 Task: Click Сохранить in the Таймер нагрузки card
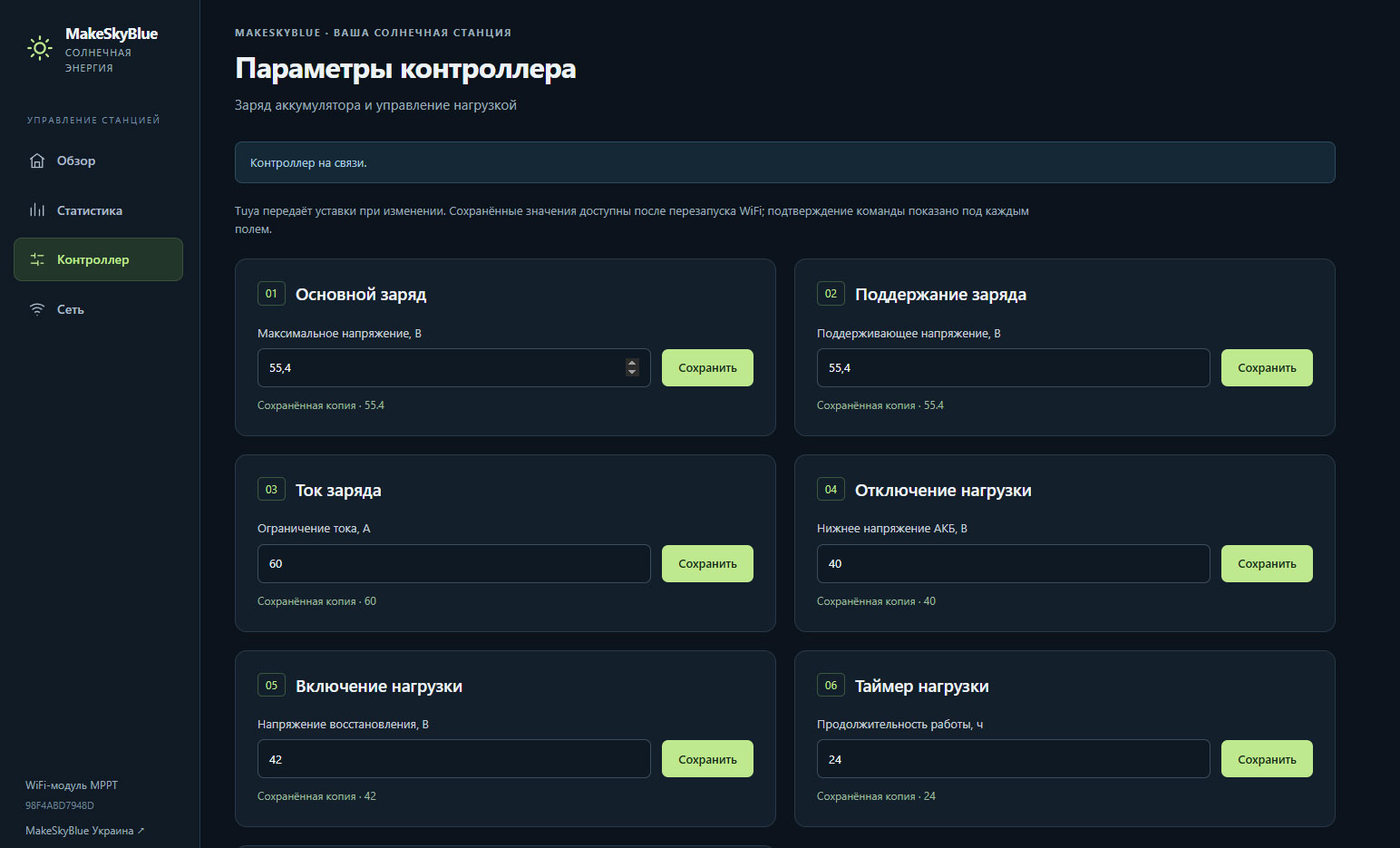(x=1267, y=759)
